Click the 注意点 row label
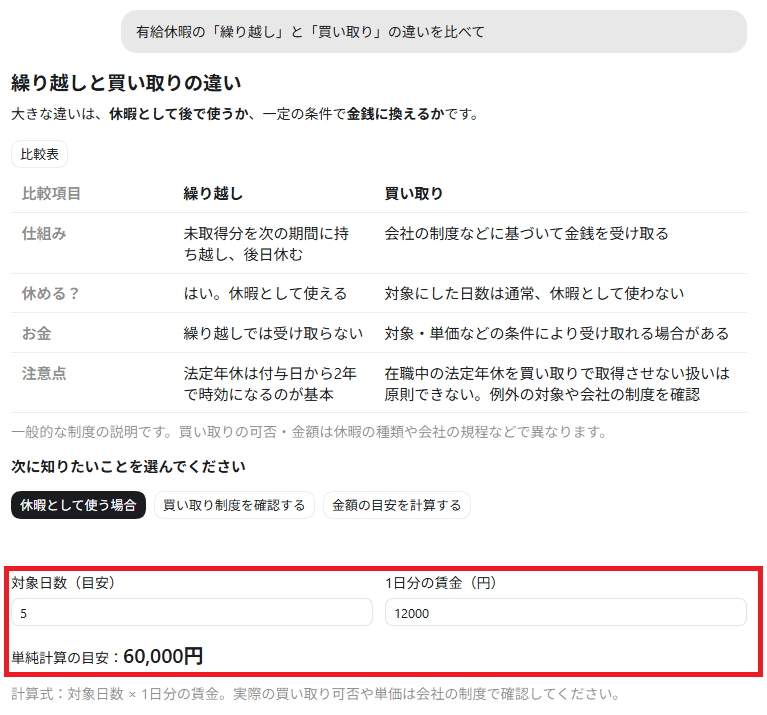767x715 pixels. 44,374
